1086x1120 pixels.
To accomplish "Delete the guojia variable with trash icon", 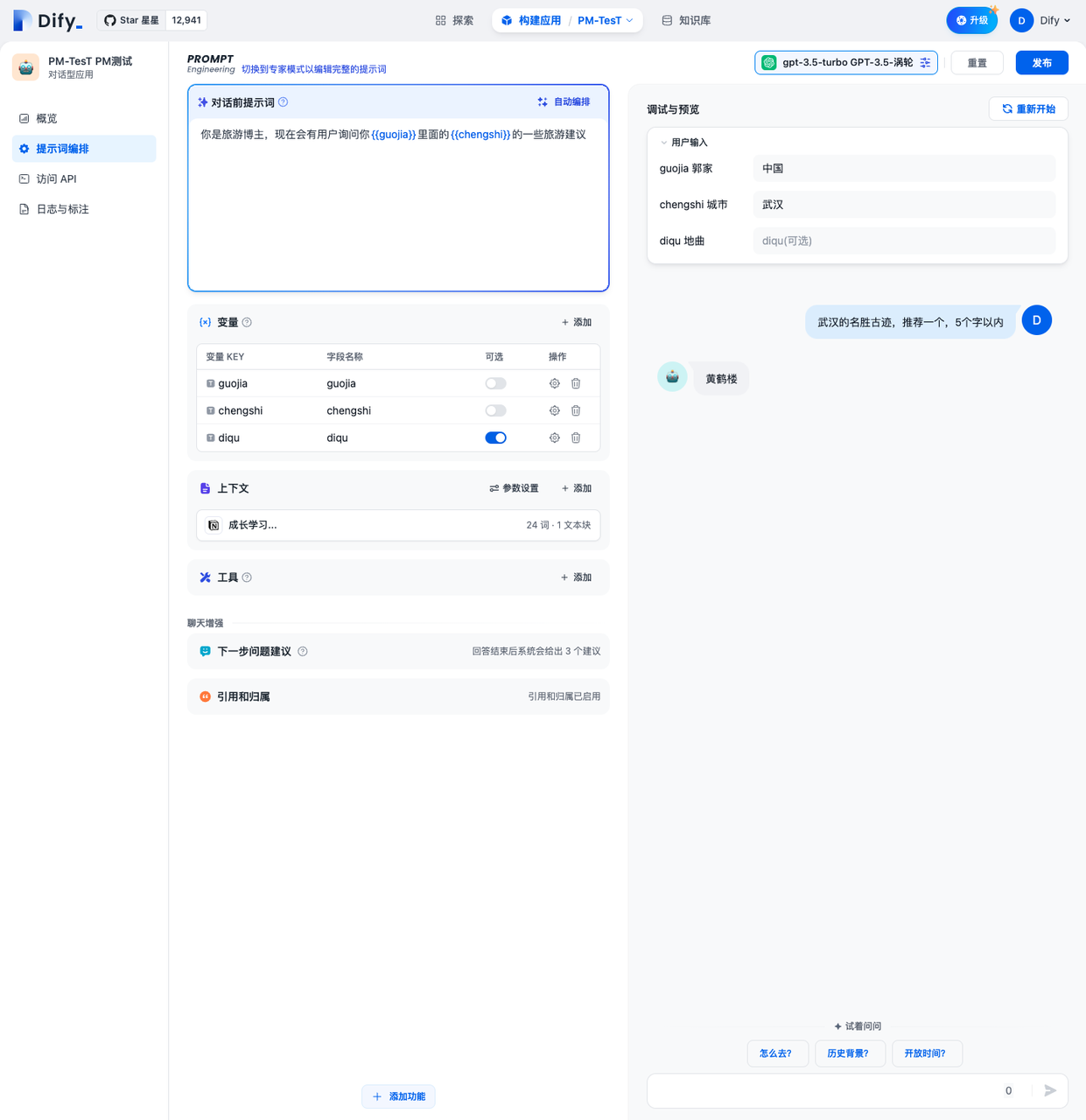I will tap(576, 383).
